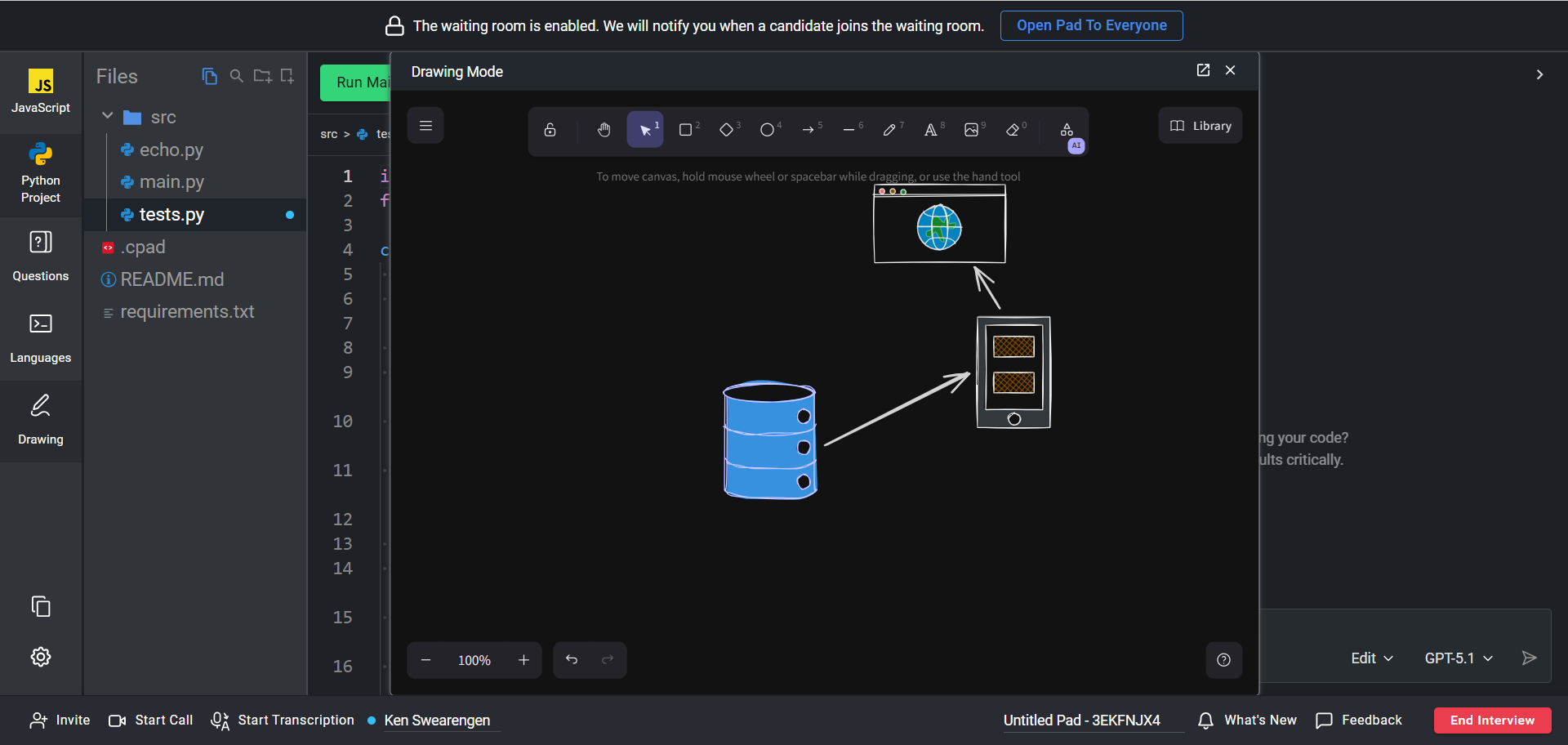Collapse the src folder
The image size is (1568, 745).
(108, 117)
